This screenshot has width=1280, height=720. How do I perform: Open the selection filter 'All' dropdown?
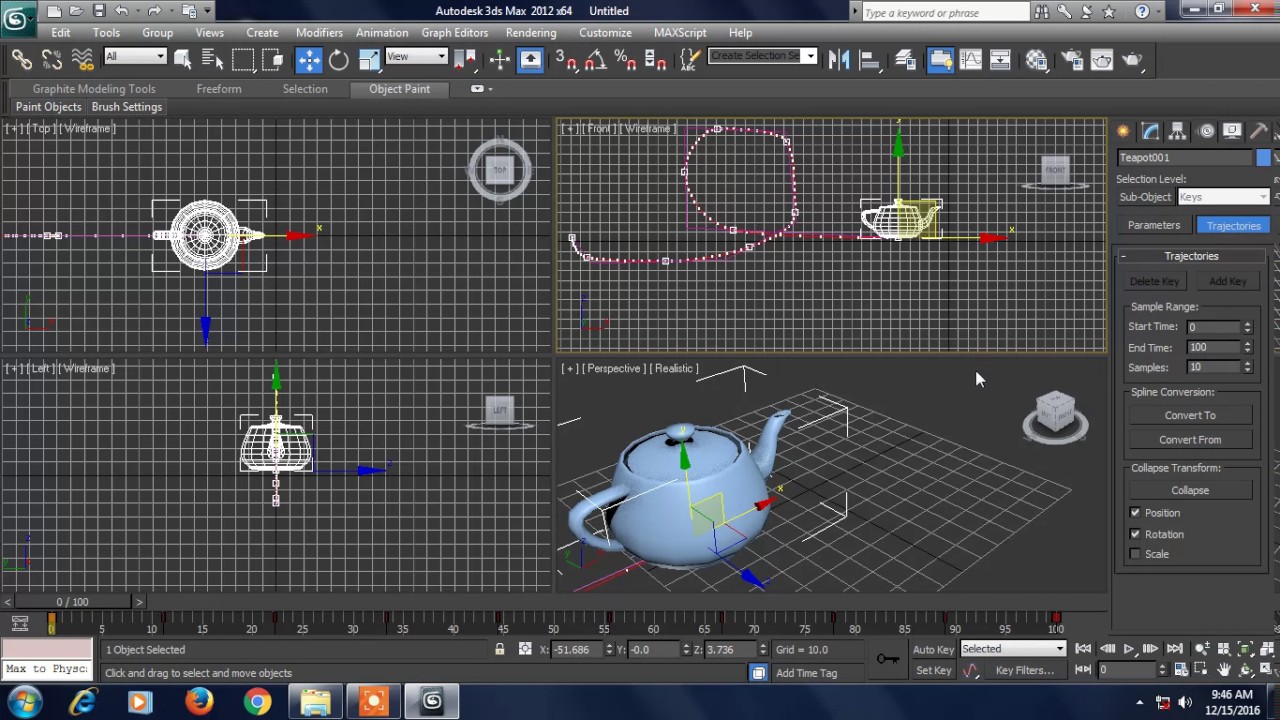tap(135, 57)
